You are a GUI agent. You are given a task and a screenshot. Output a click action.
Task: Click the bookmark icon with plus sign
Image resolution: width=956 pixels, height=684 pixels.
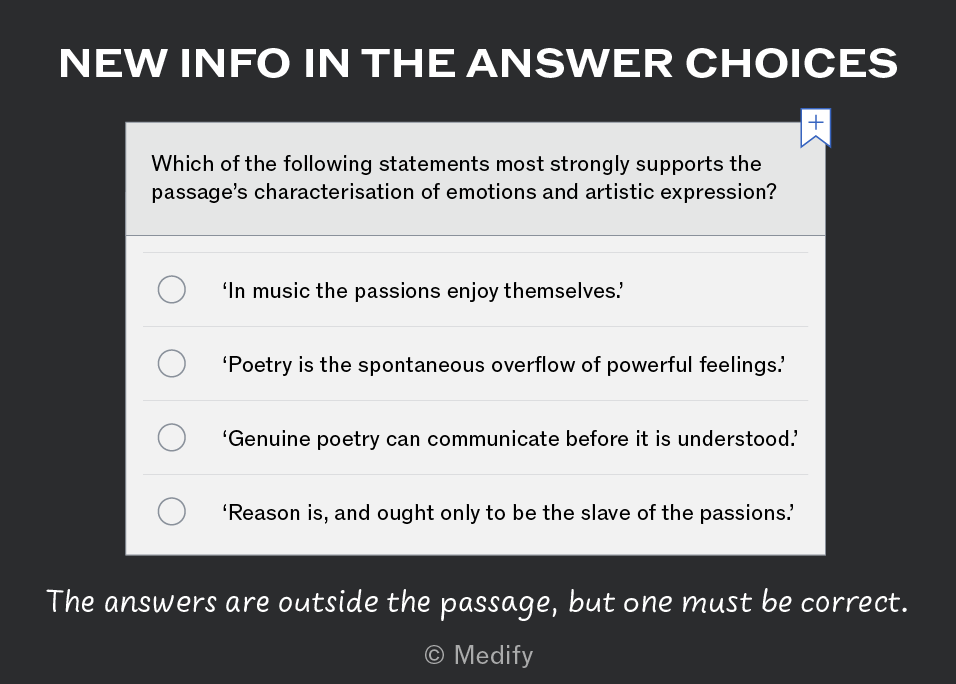pos(815,128)
